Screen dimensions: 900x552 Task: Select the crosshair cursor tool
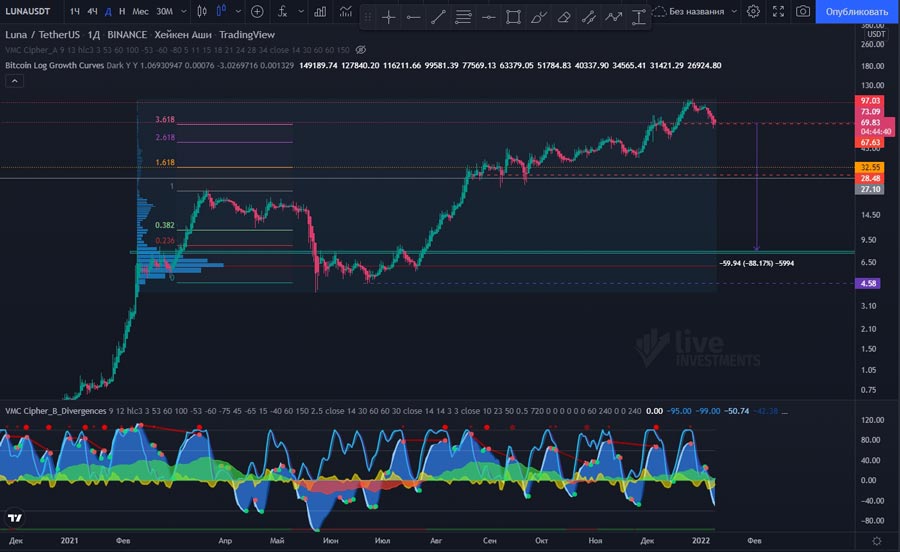(x=388, y=18)
